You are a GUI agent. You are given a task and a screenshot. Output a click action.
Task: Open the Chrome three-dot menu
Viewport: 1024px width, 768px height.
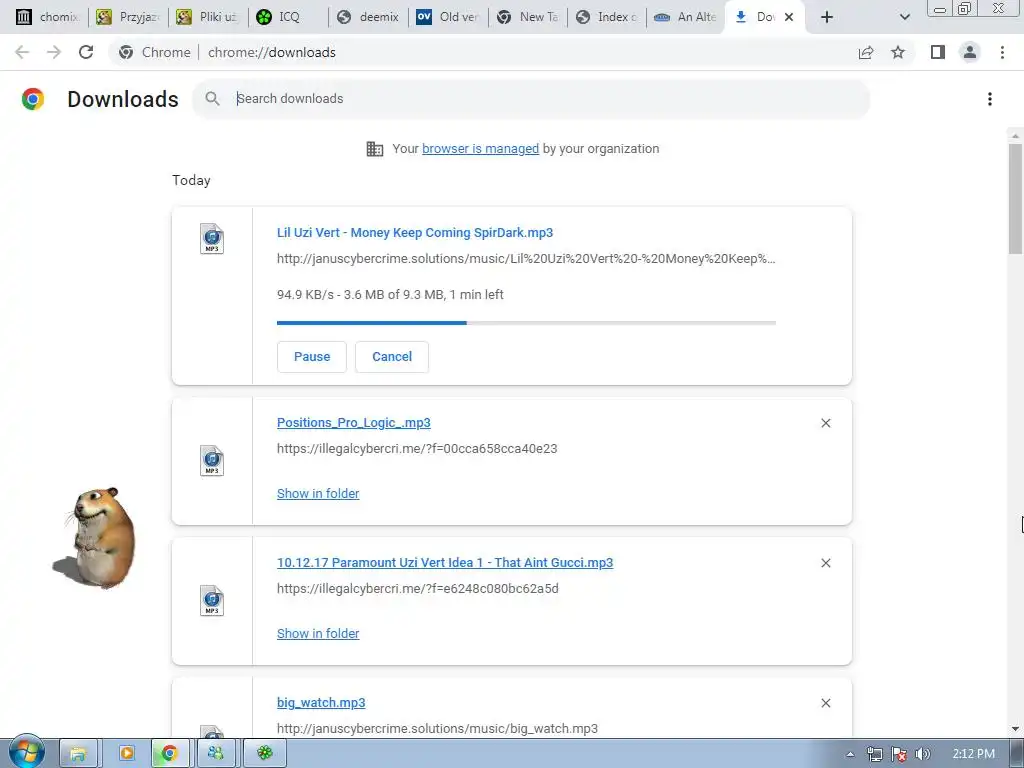[1002, 52]
